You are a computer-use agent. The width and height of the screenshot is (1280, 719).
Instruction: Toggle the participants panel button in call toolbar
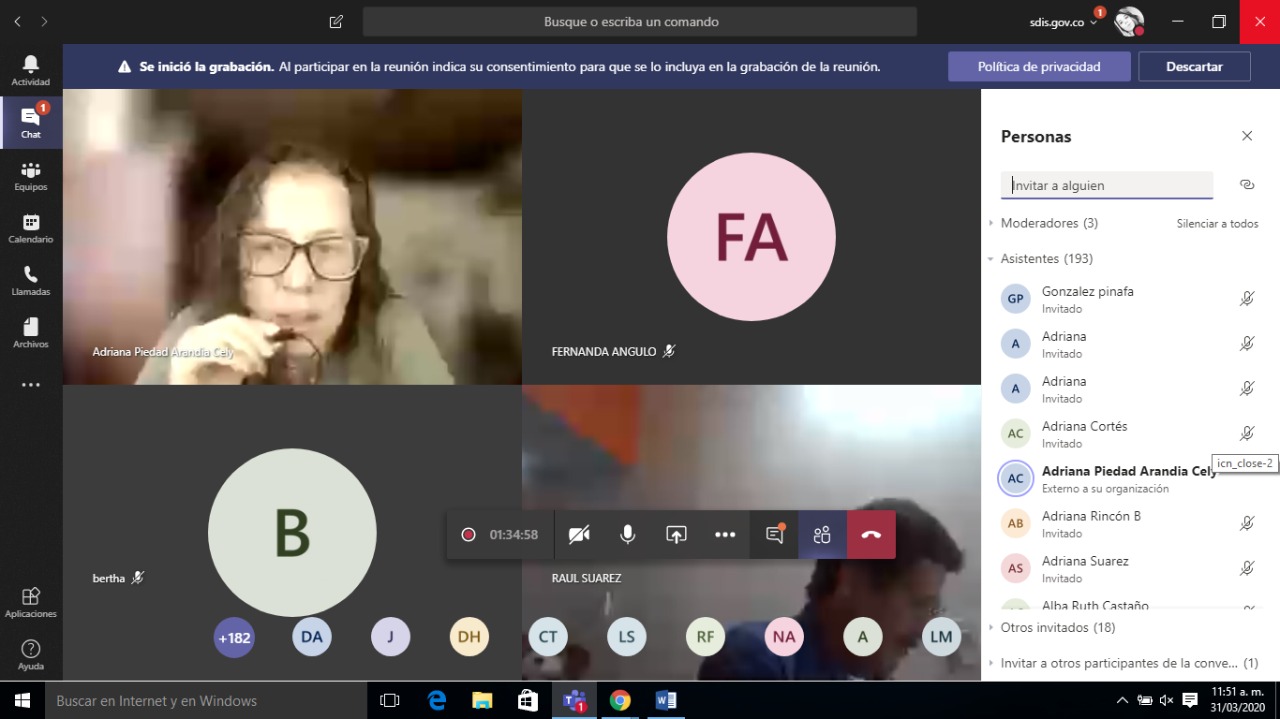click(822, 535)
